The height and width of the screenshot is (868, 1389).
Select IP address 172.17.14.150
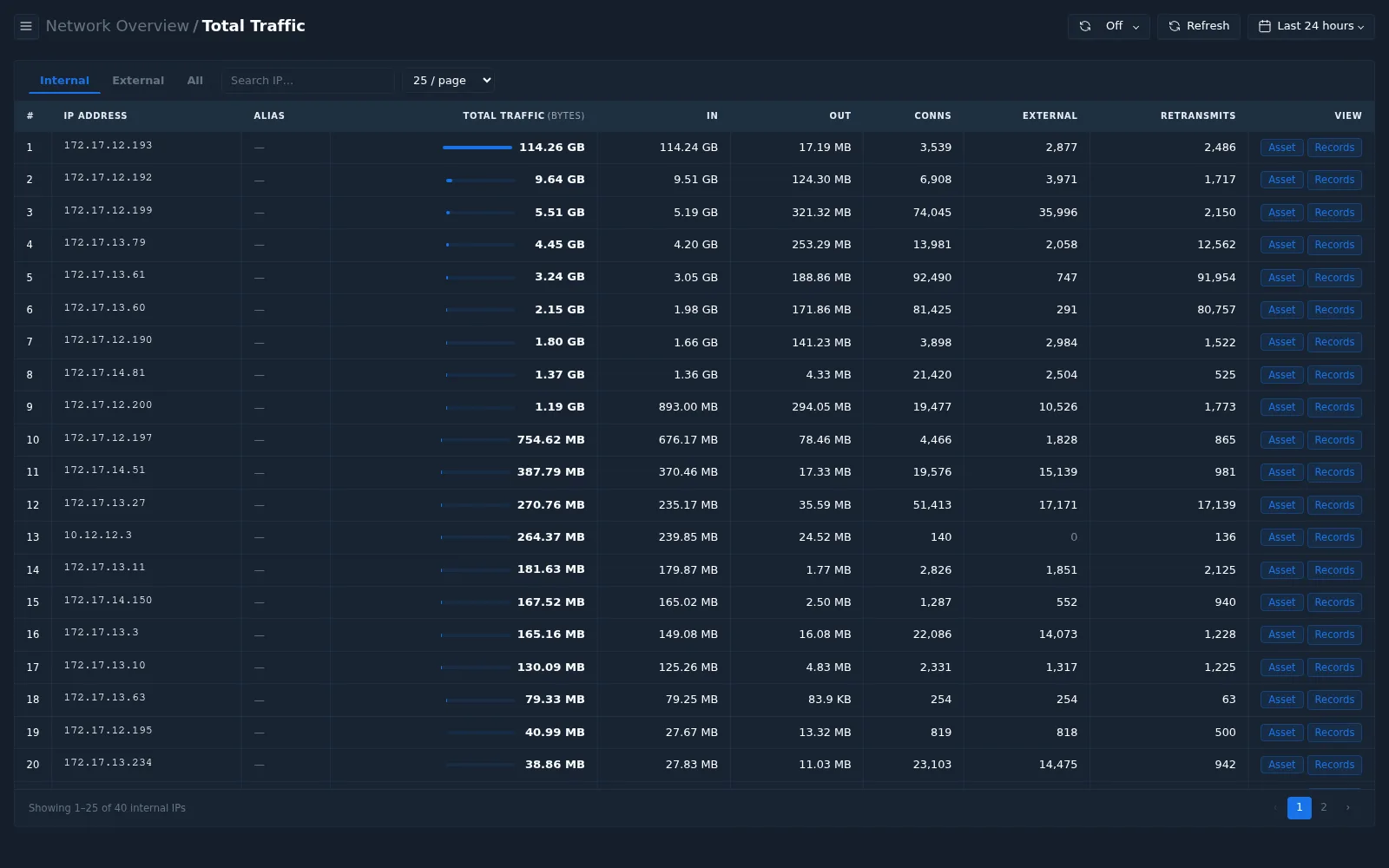coord(108,601)
